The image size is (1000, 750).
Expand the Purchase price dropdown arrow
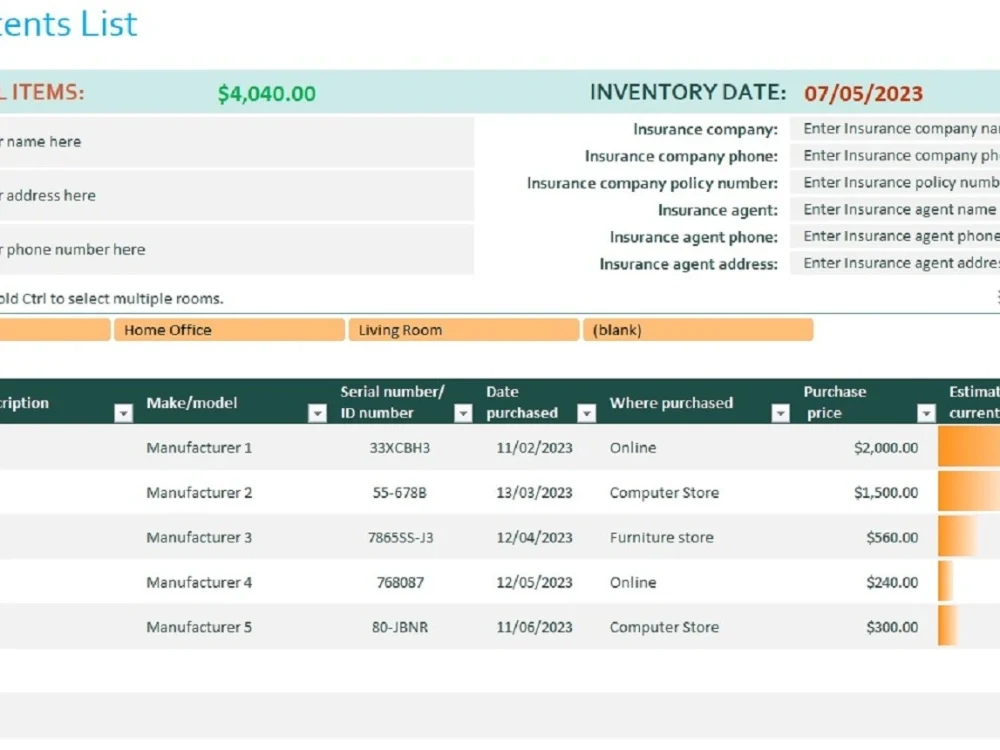click(926, 412)
